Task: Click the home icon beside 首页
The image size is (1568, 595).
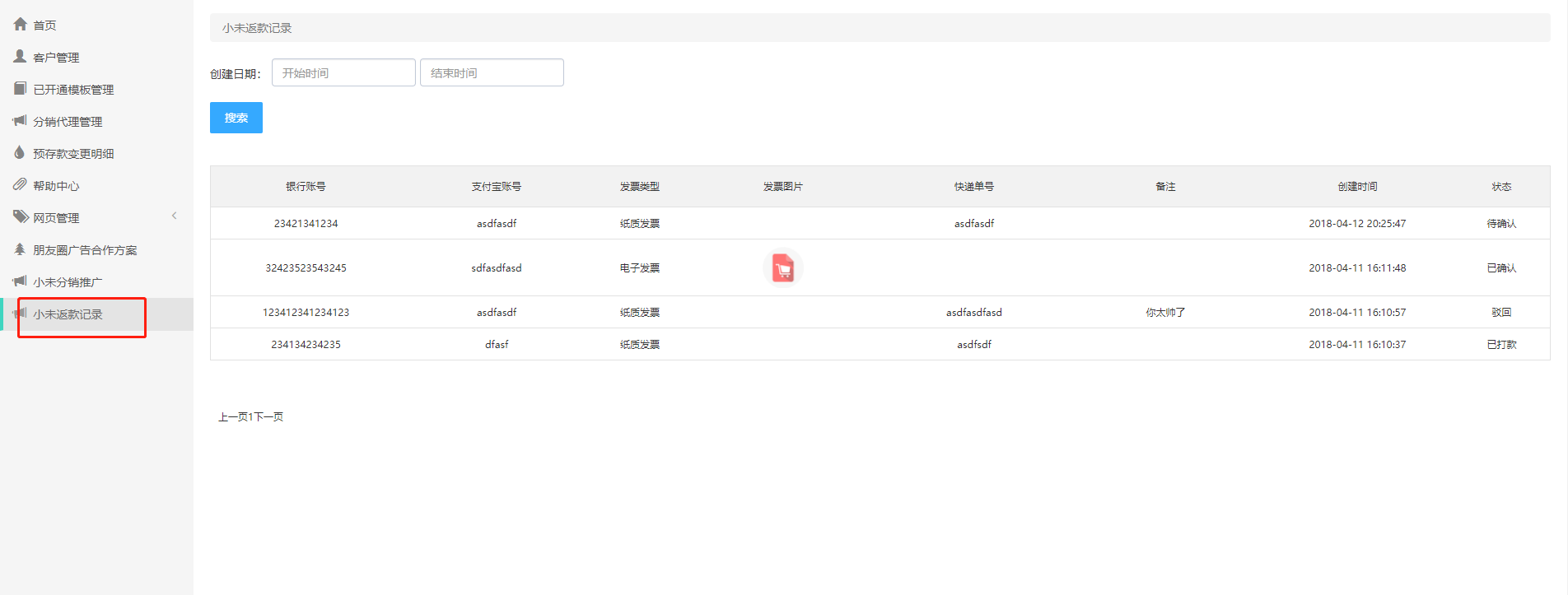Action: (x=21, y=25)
